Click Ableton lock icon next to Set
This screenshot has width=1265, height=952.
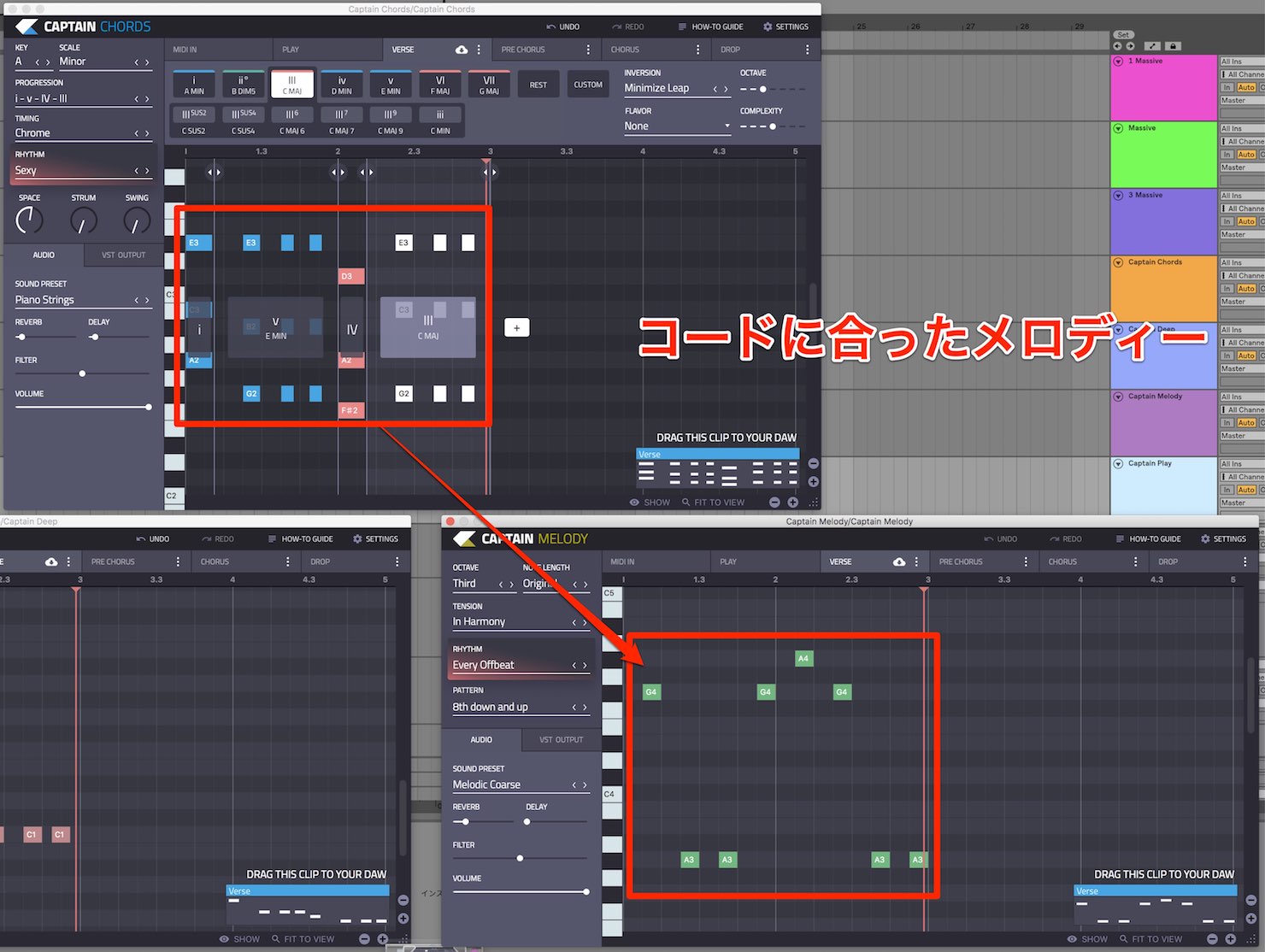pyautogui.click(x=1173, y=46)
